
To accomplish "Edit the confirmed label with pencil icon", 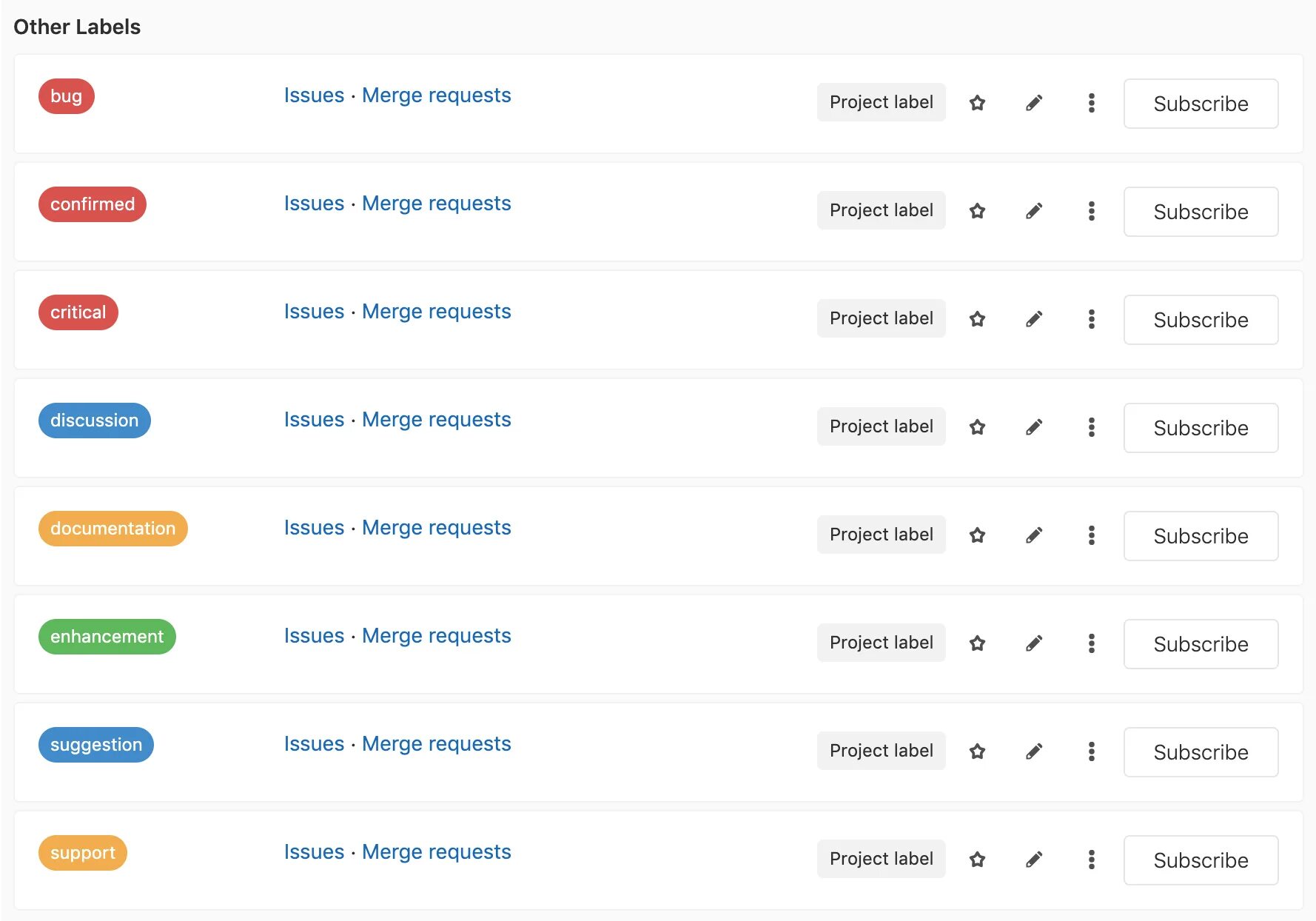I will coord(1034,211).
